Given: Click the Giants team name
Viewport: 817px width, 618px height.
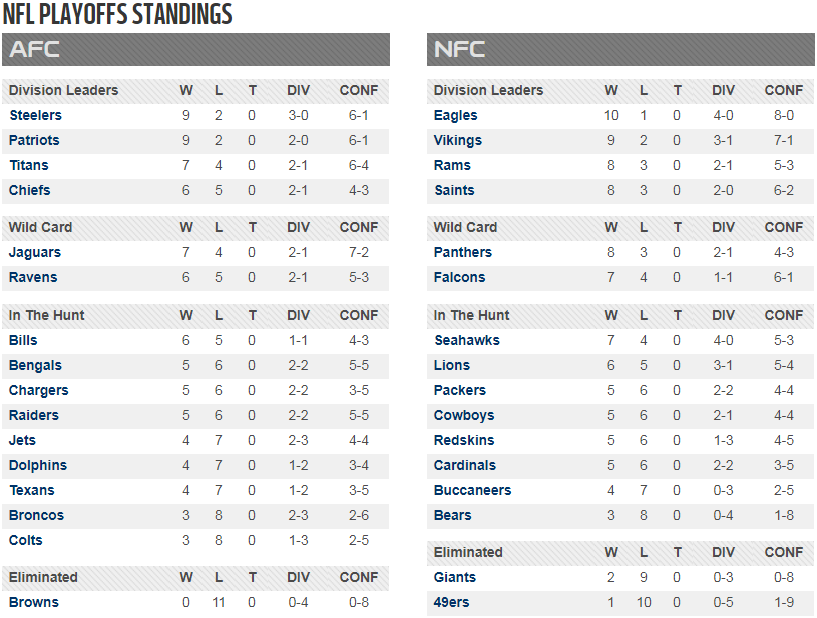Looking at the screenshot, I should coord(455,577).
